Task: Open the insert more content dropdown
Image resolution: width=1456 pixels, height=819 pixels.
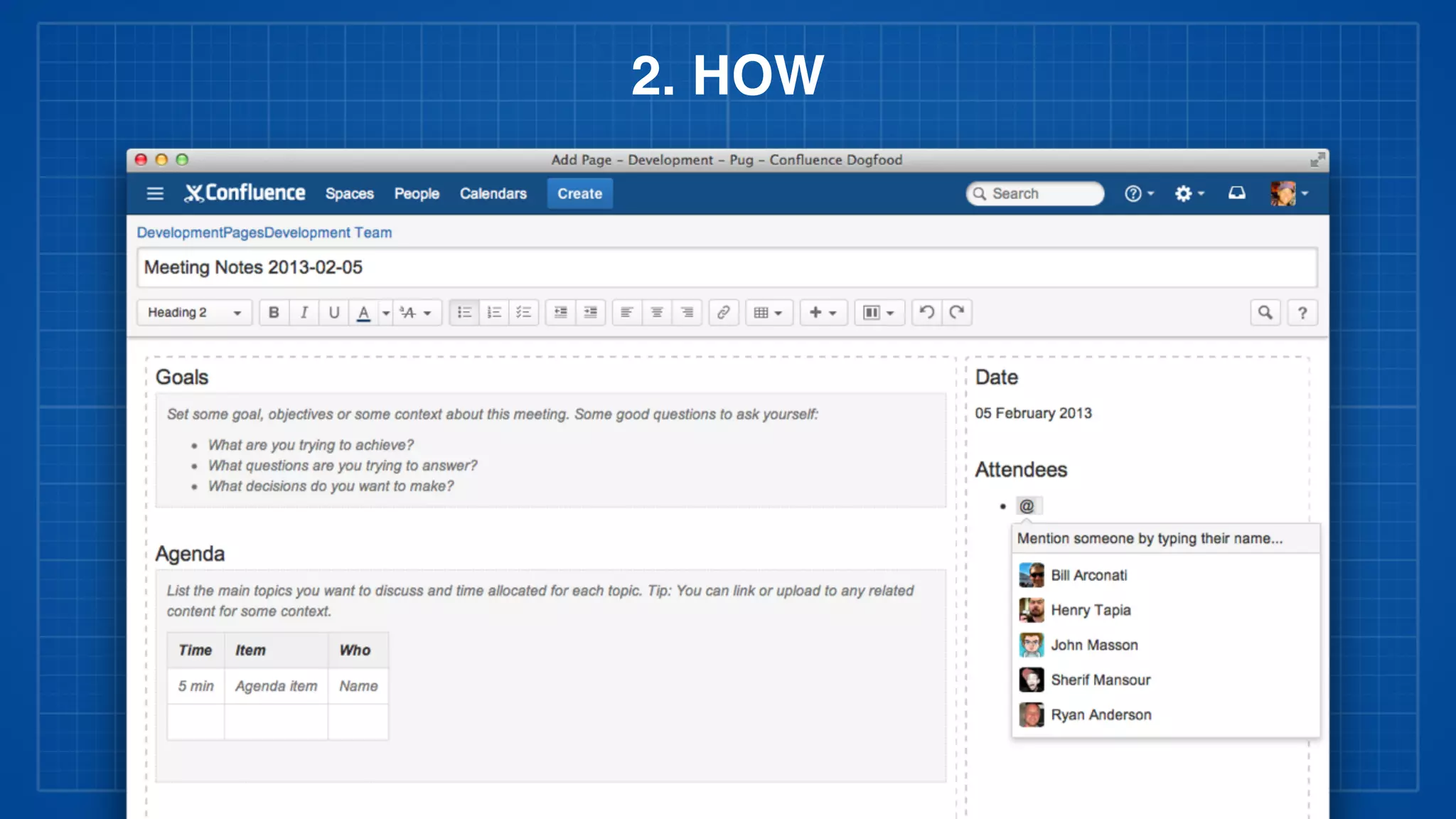Action: [x=823, y=313]
